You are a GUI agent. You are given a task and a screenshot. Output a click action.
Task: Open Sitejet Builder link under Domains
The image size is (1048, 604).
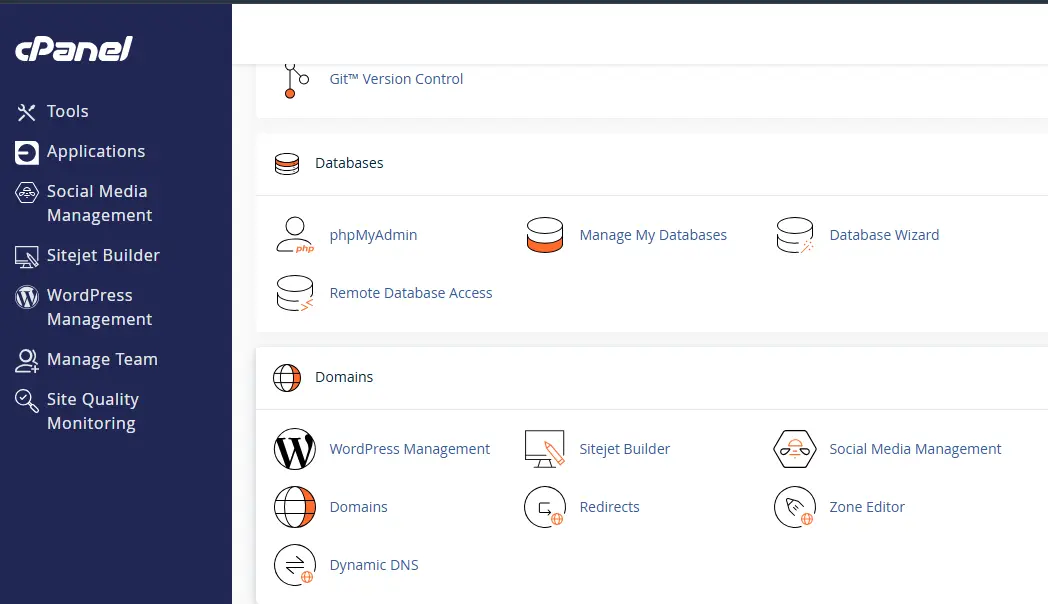(624, 449)
